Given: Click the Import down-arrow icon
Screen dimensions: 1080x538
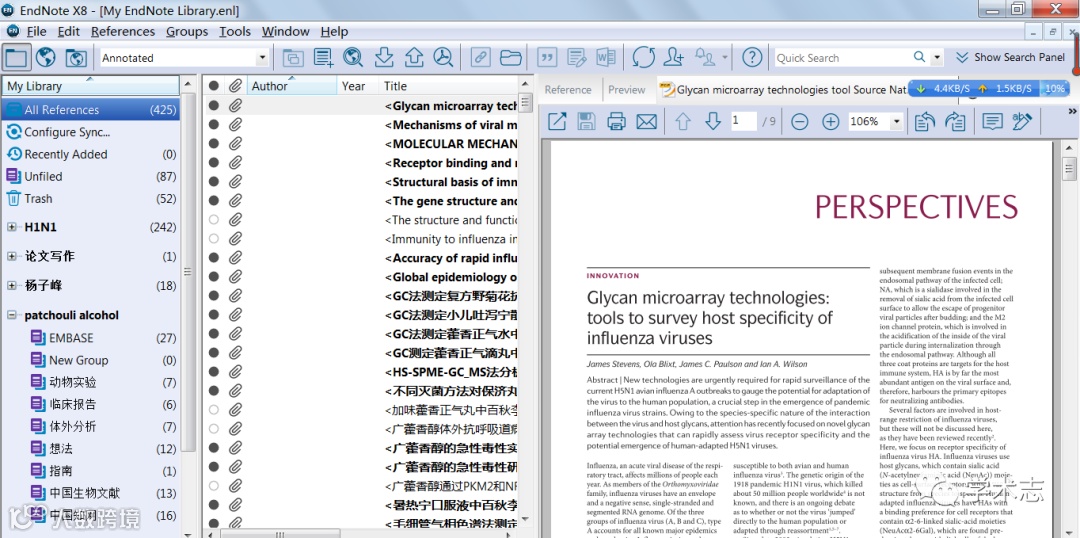Looking at the screenshot, I should (x=384, y=58).
